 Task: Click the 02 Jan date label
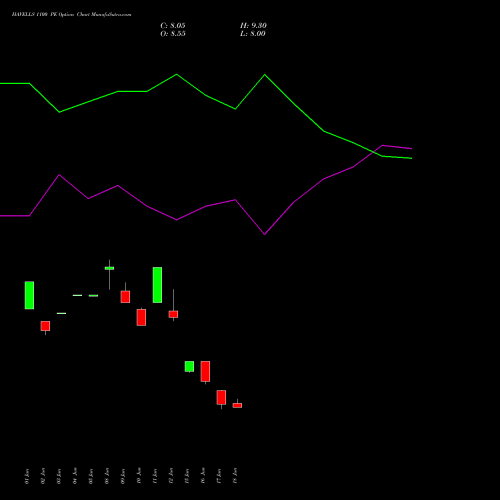coord(43,476)
